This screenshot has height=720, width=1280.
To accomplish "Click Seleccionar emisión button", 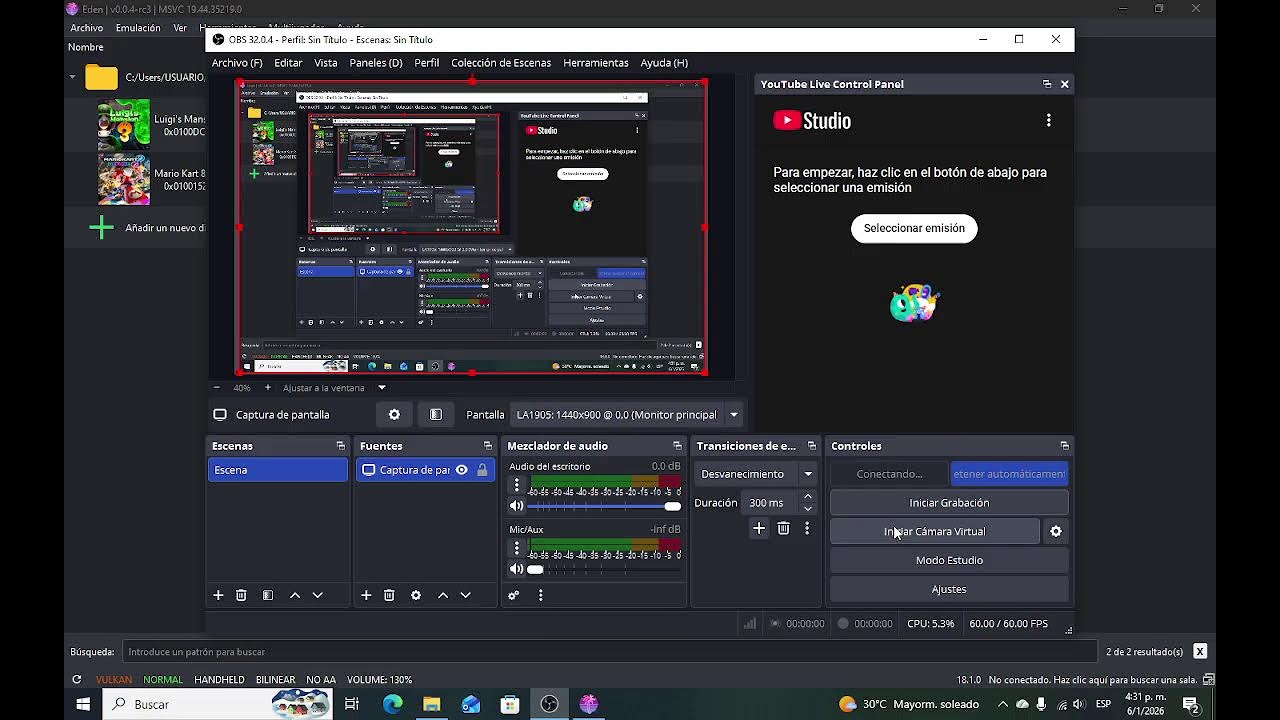I will point(914,228).
